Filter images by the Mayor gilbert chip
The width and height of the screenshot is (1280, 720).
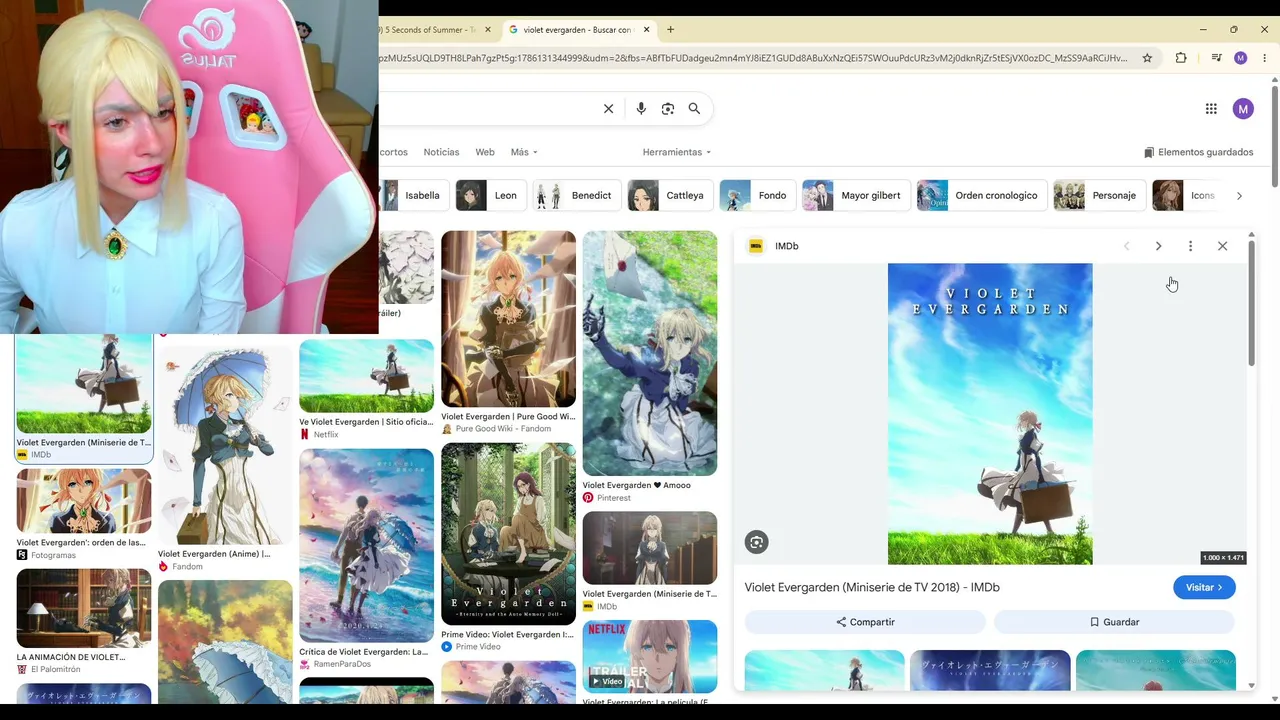click(x=856, y=196)
